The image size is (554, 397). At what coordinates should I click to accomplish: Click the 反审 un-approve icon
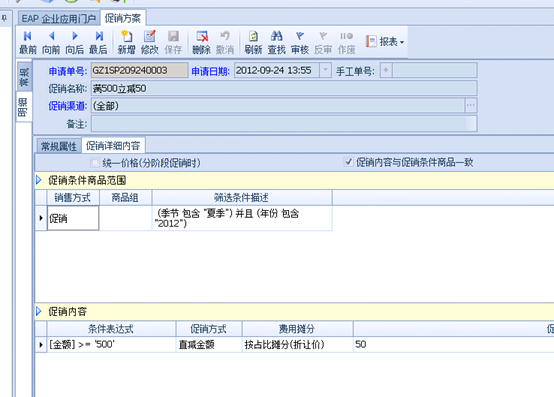point(323,42)
